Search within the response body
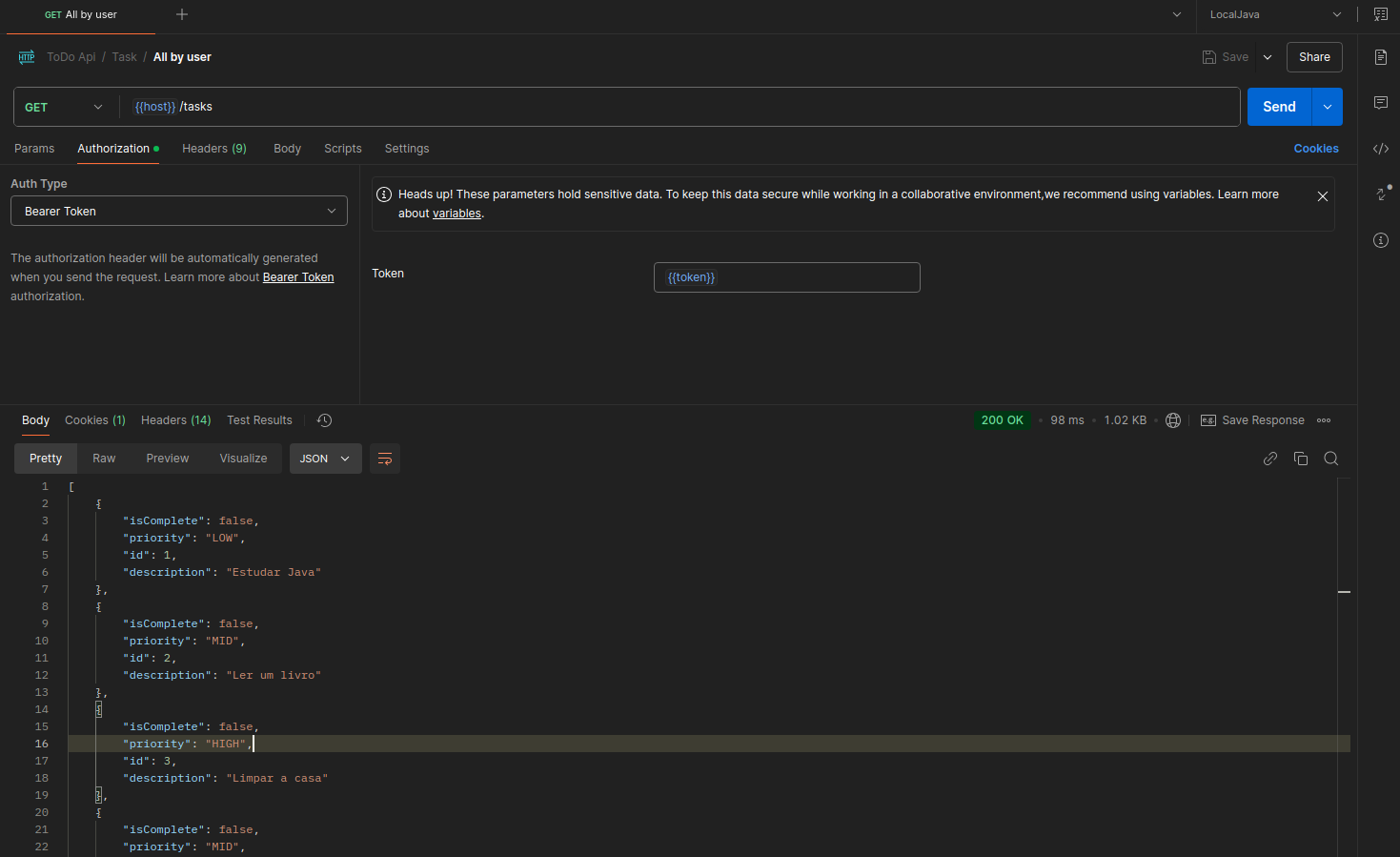 coord(1331,459)
